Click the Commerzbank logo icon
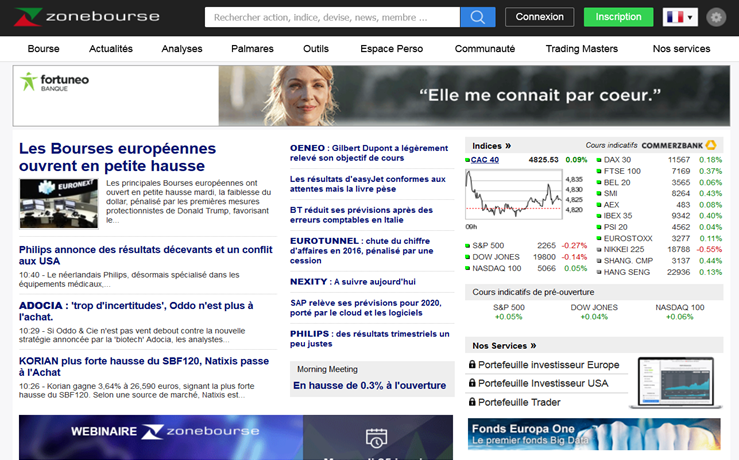The width and height of the screenshot is (739, 460). [x=711, y=145]
